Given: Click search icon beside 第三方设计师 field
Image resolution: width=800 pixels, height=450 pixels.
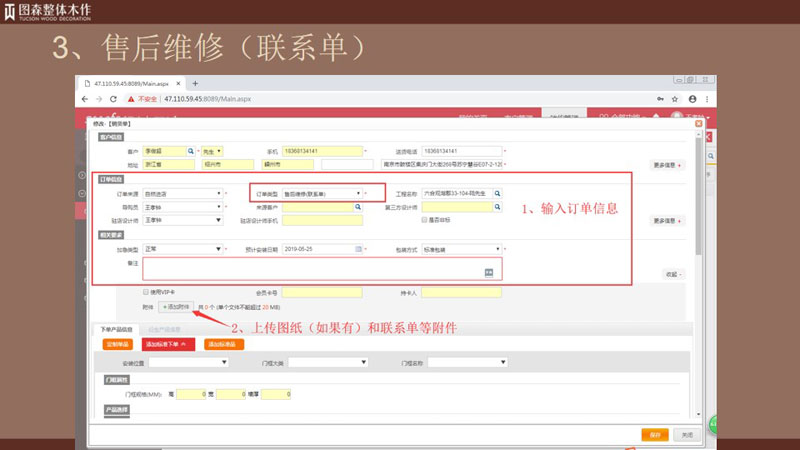Looking at the screenshot, I should tap(496, 207).
